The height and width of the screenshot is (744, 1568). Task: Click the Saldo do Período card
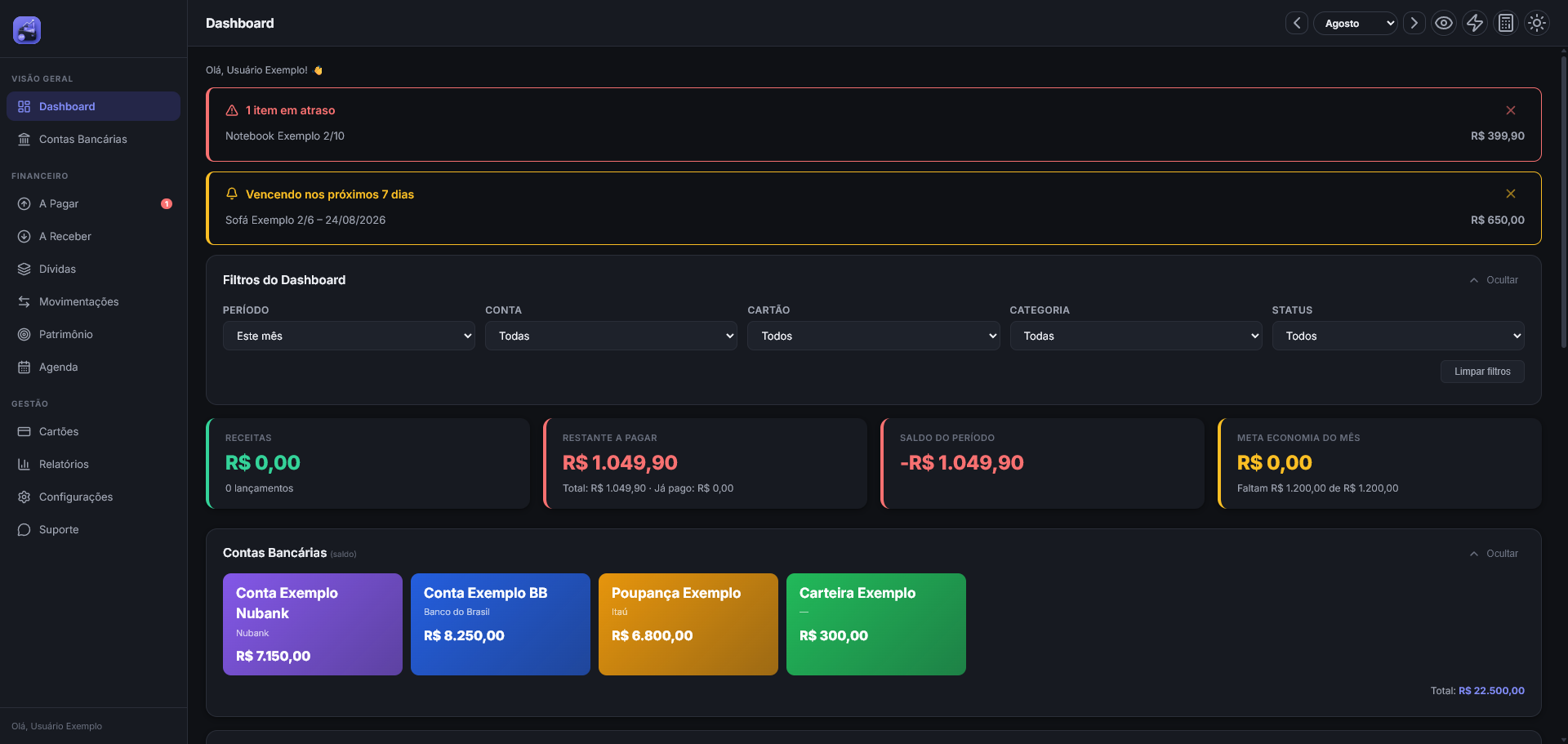tap(1043, 463)
